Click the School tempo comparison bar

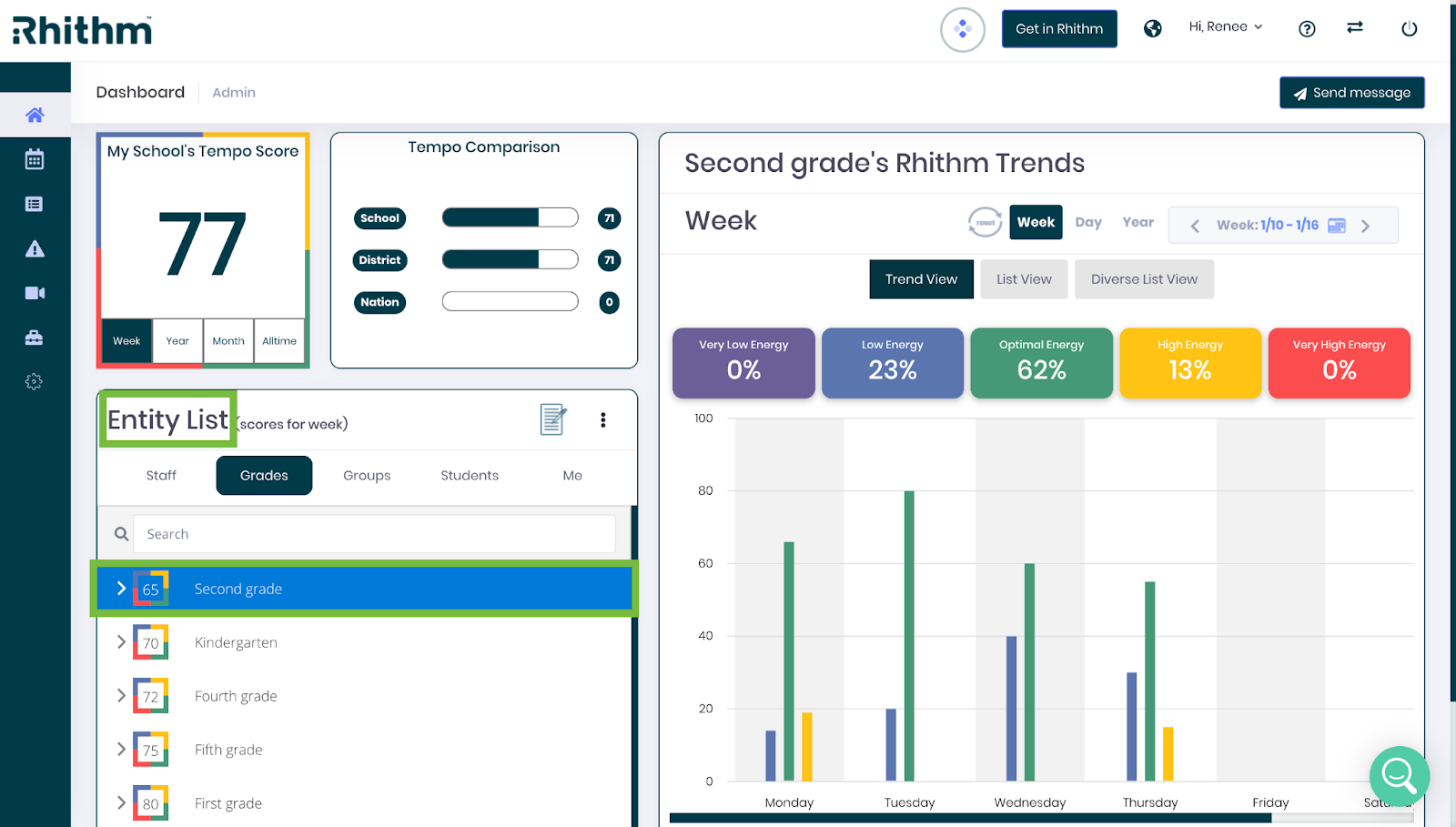(510, 217)
